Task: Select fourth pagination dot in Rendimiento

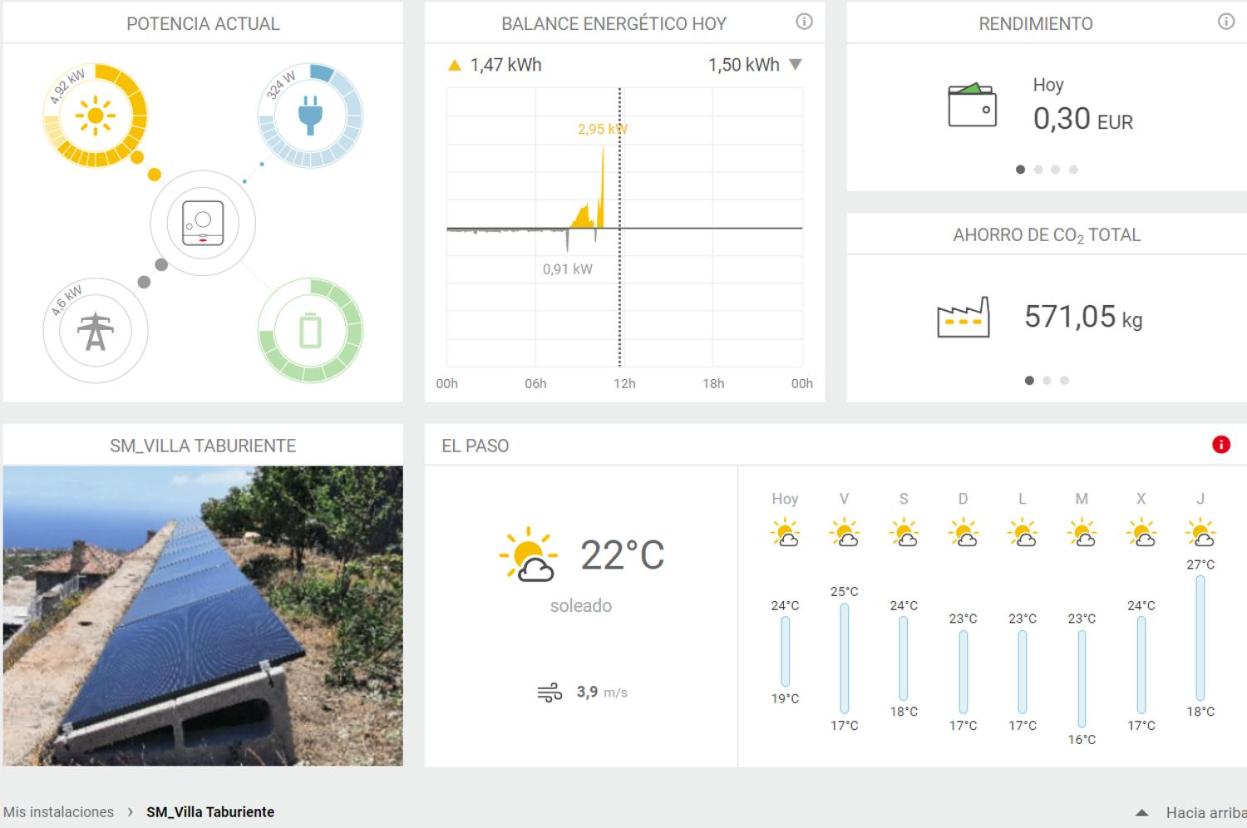Action: click(1073, 169)
